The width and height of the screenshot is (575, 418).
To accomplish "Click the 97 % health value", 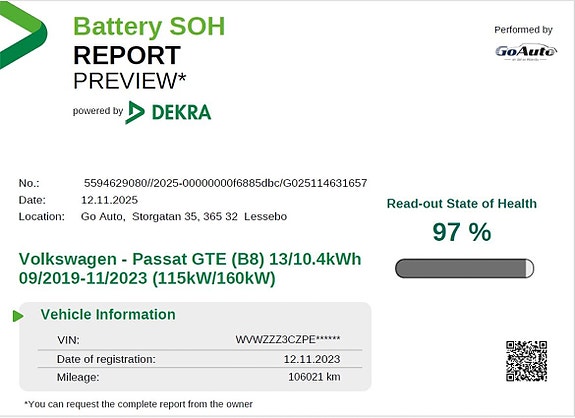I will [462, 232].
